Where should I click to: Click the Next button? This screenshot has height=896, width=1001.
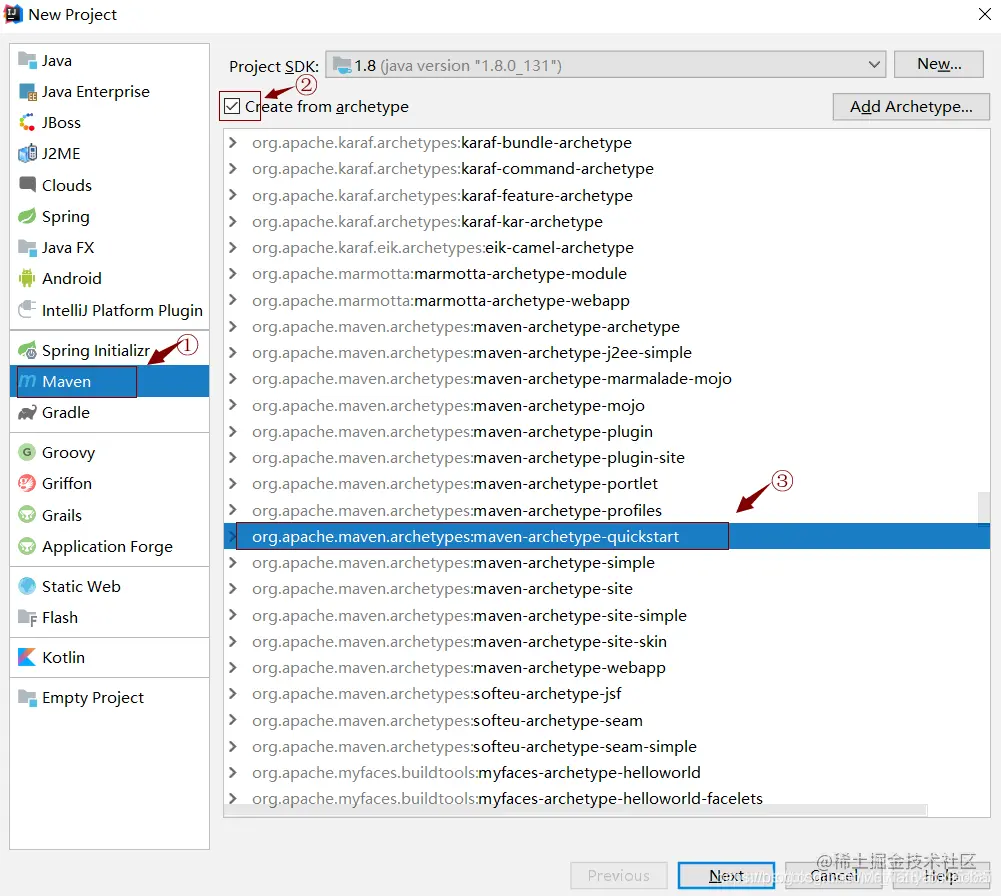(726, 876)
